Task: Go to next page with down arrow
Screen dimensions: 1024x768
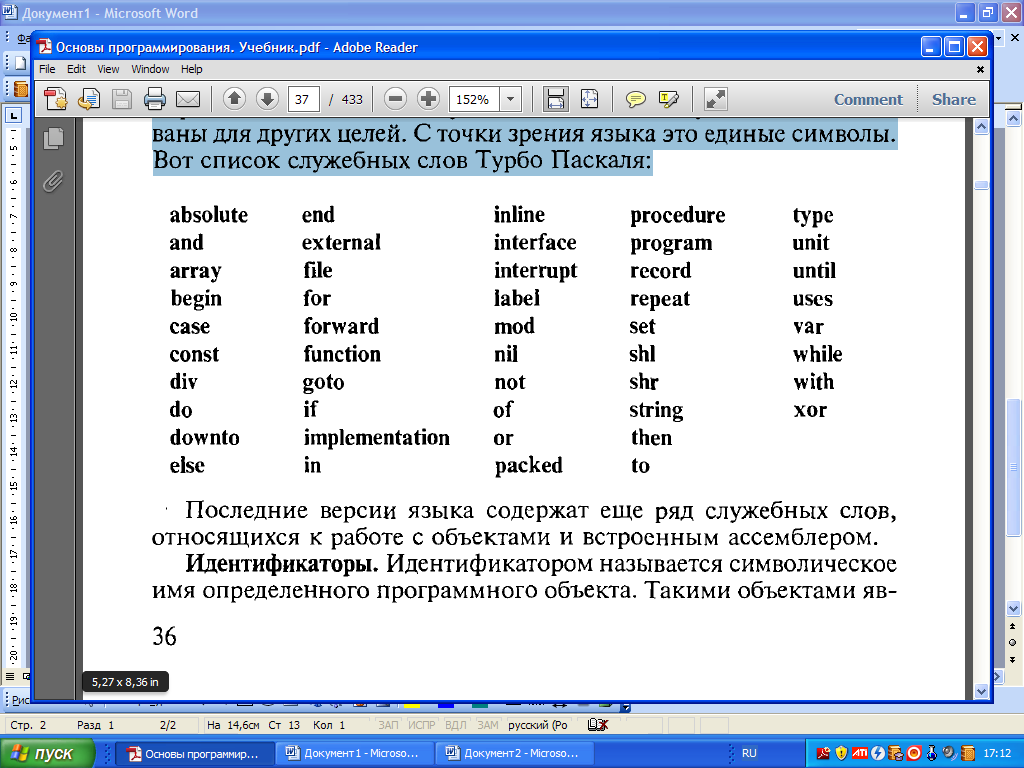Action: (266, 99)
